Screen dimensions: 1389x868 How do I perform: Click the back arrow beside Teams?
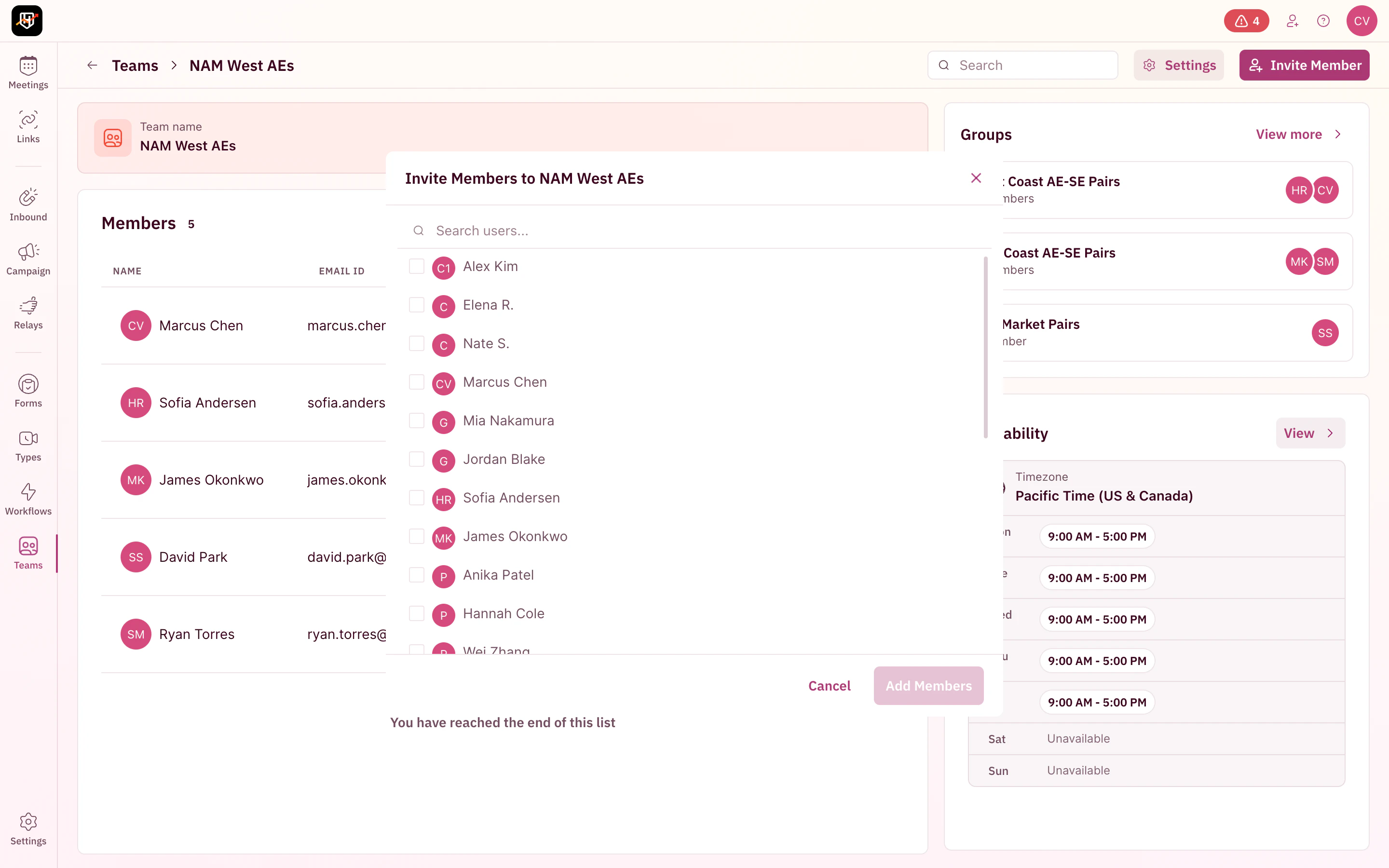[x=92, y=66]
